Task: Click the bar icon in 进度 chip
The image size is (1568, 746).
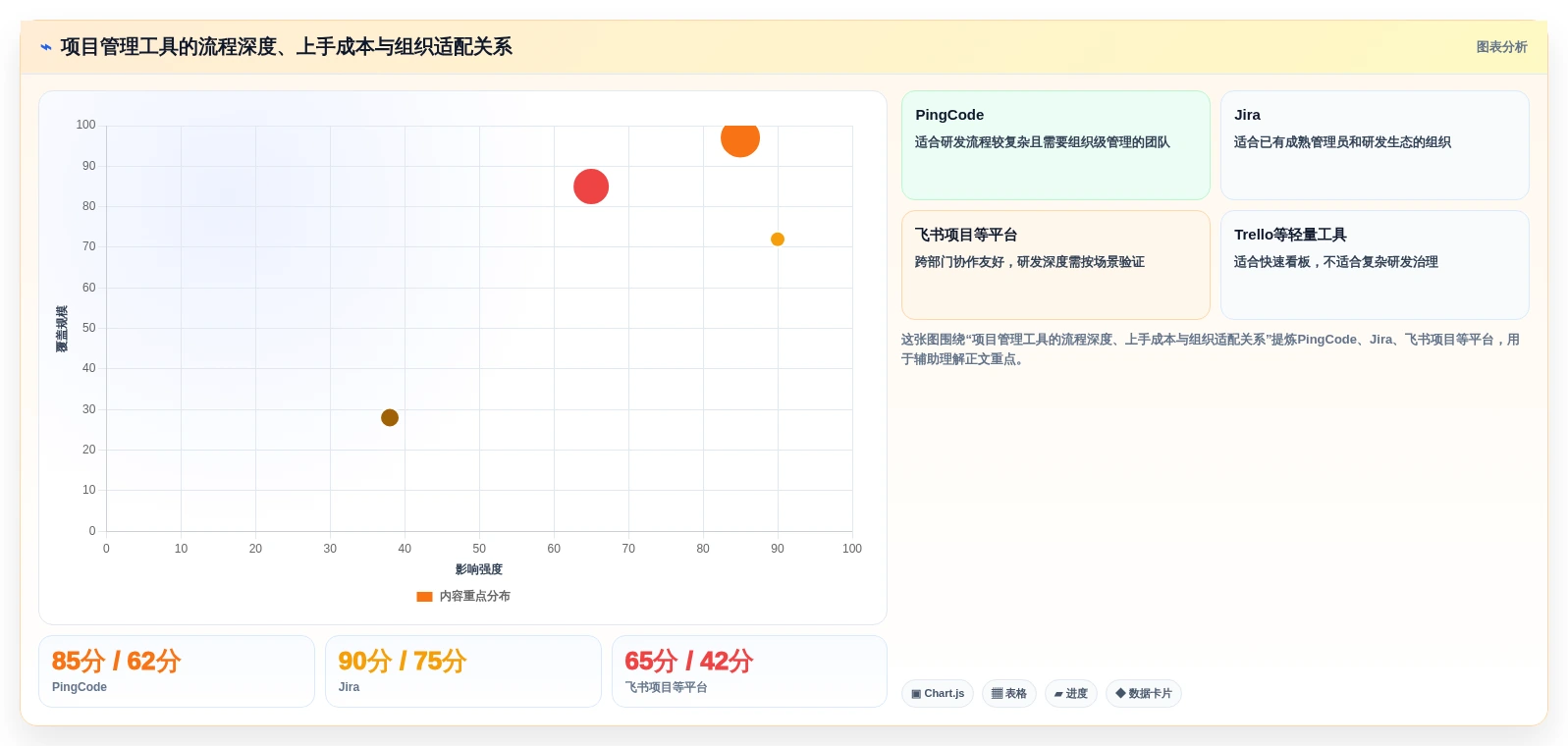Action: pos(1058,694)
